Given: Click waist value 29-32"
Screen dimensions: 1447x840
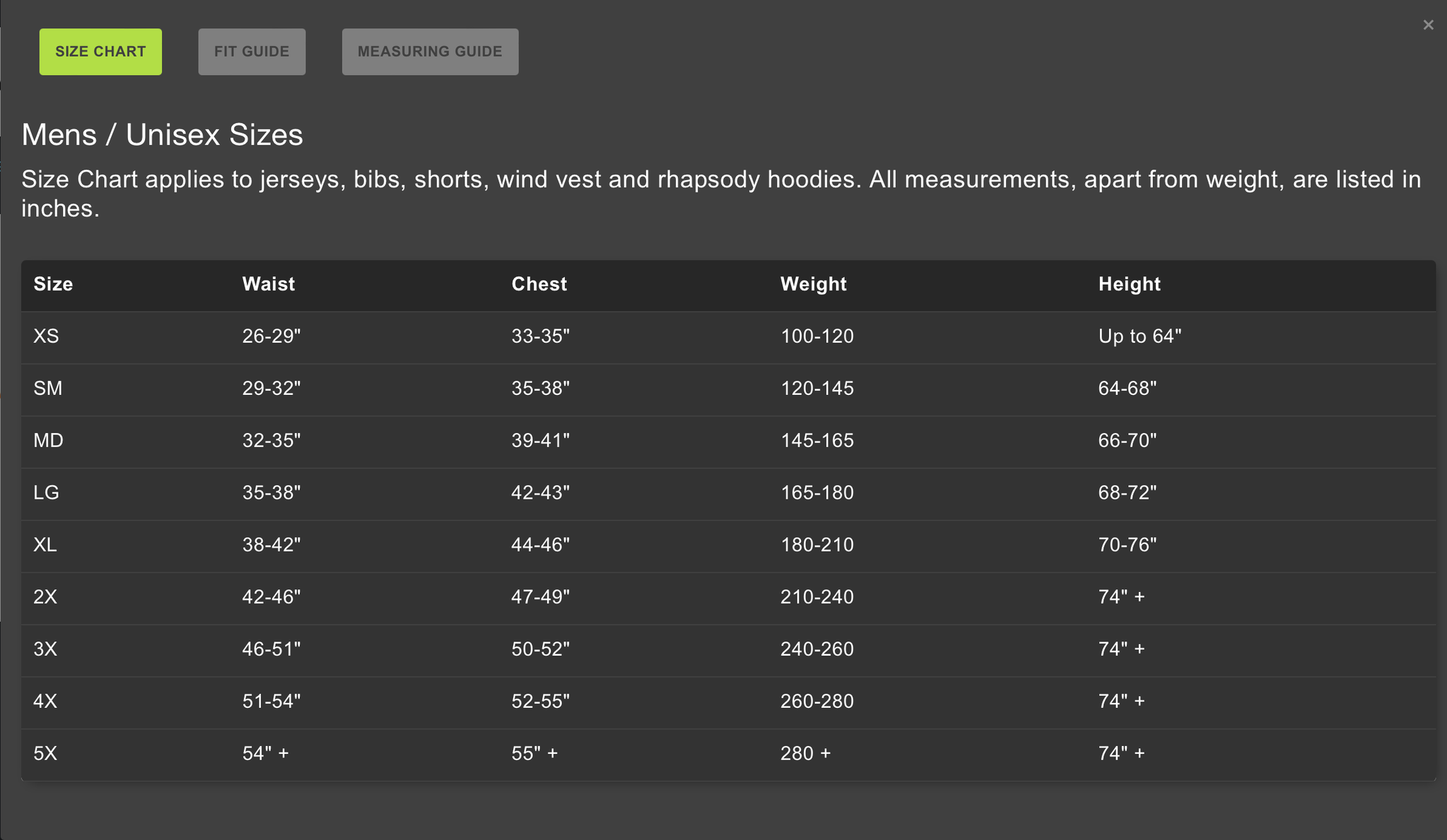Looking at the screenshot, I should point(271,389).
